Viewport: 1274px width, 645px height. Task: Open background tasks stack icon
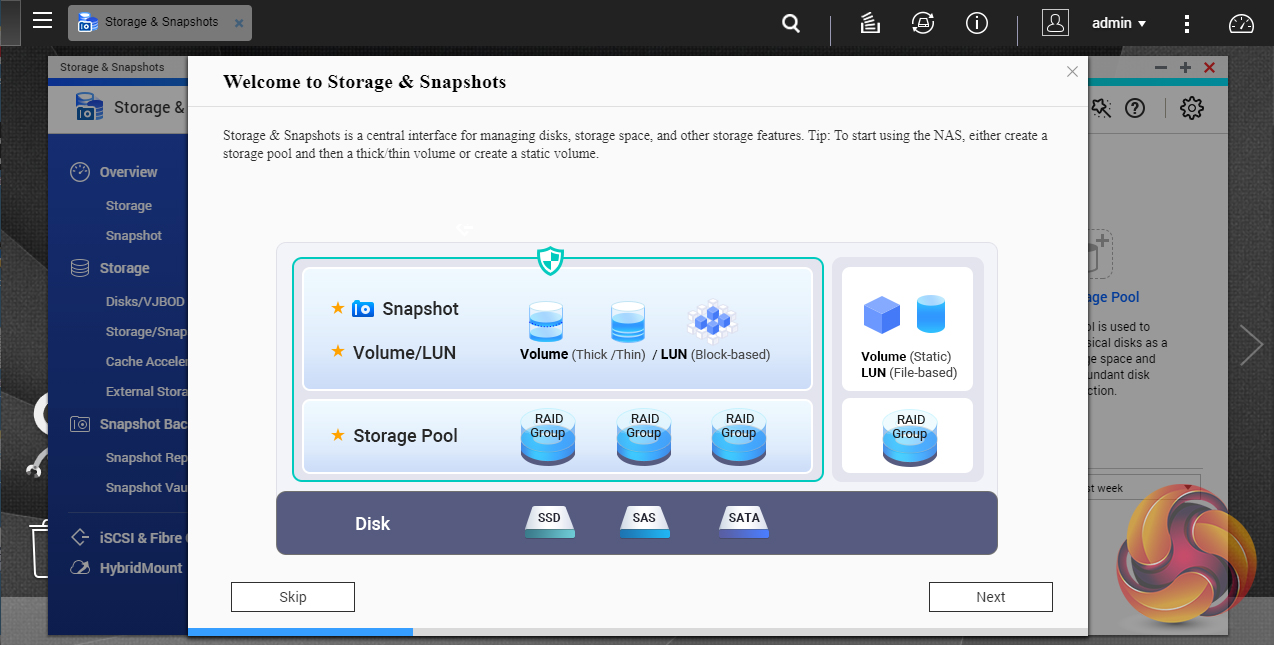pos(870,23)
